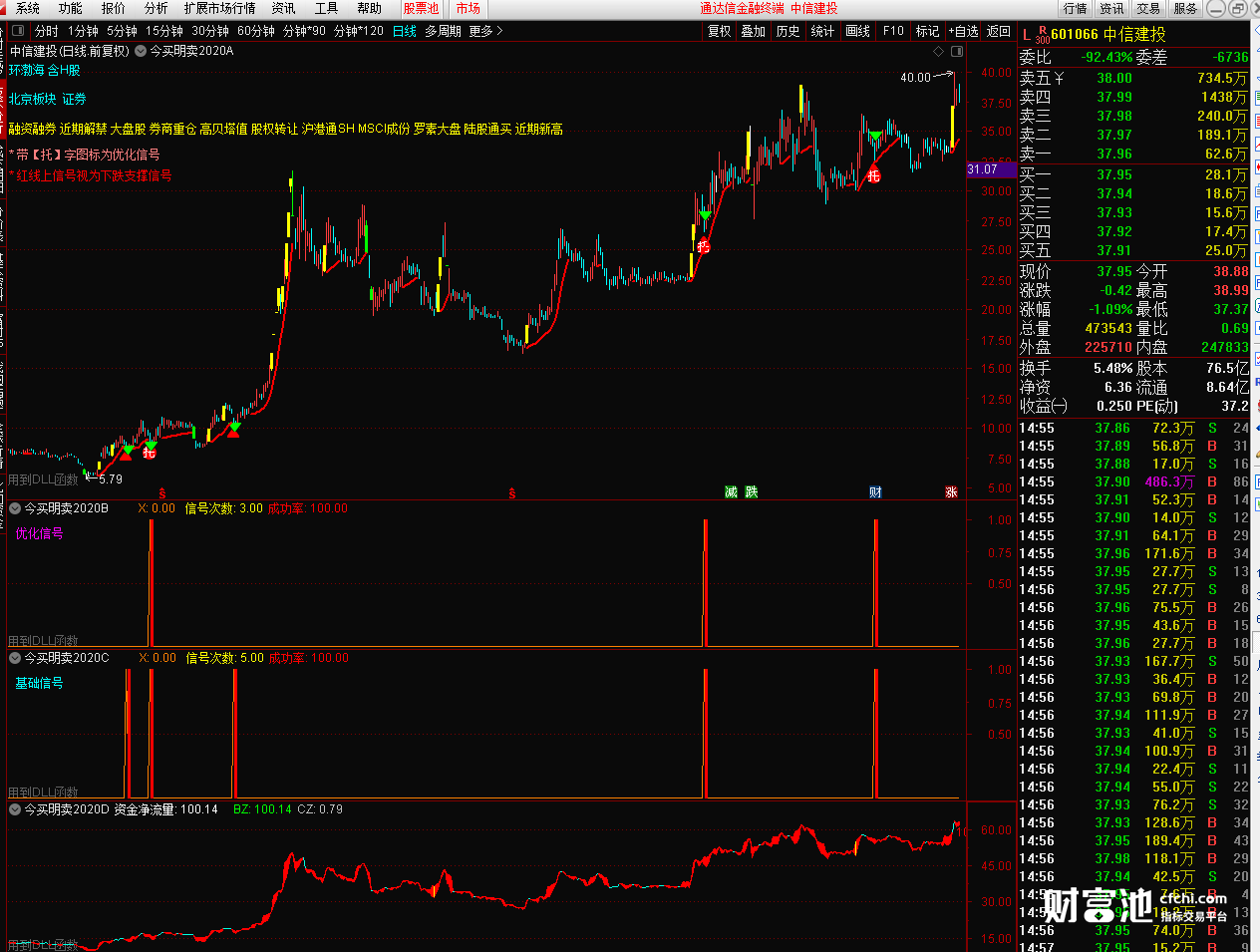Viewport: 1260px width, 952px height.
Task: Expand the 今买明卖2020D indicator menu
Action: 16,809
